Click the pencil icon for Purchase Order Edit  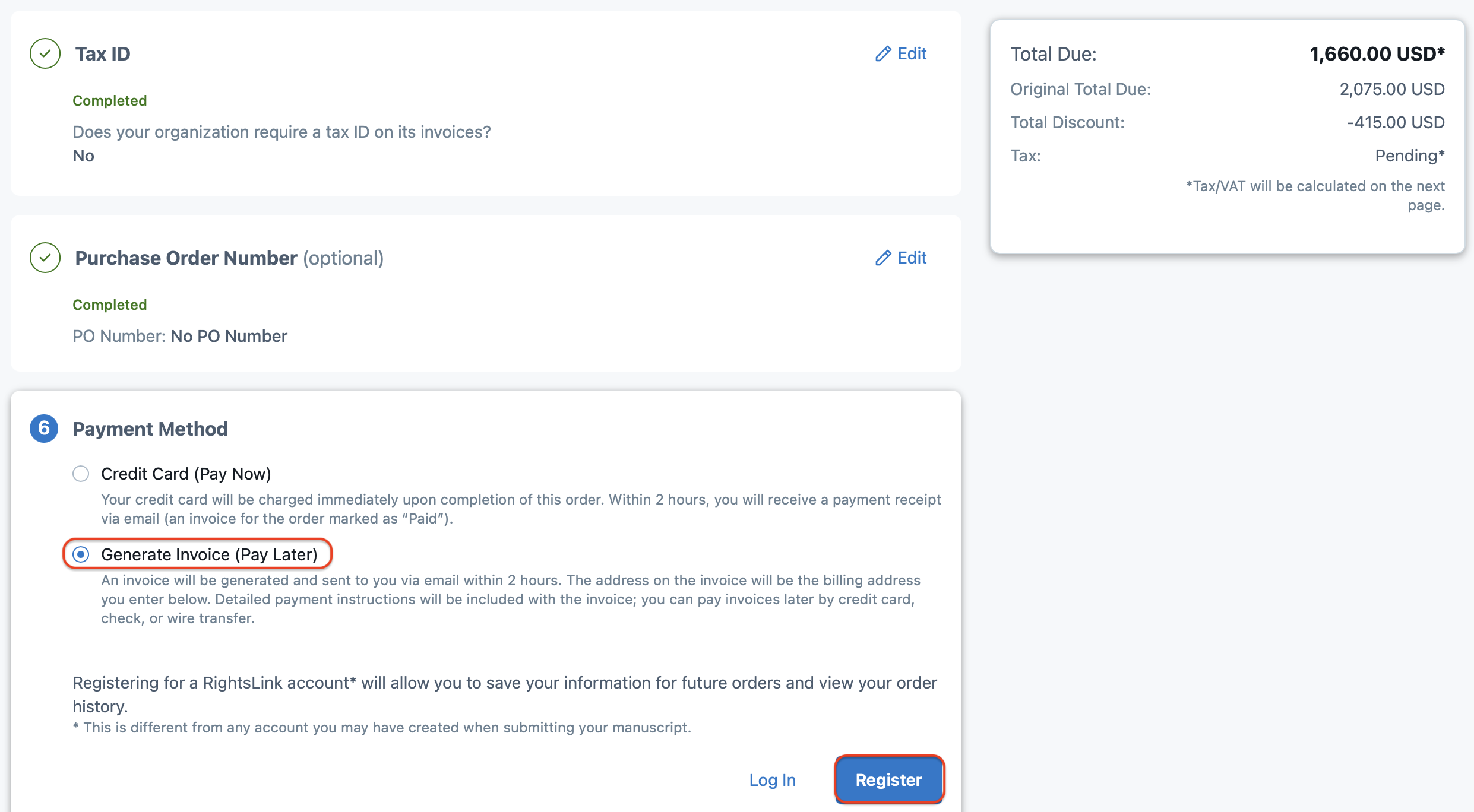tap(883, 258)
